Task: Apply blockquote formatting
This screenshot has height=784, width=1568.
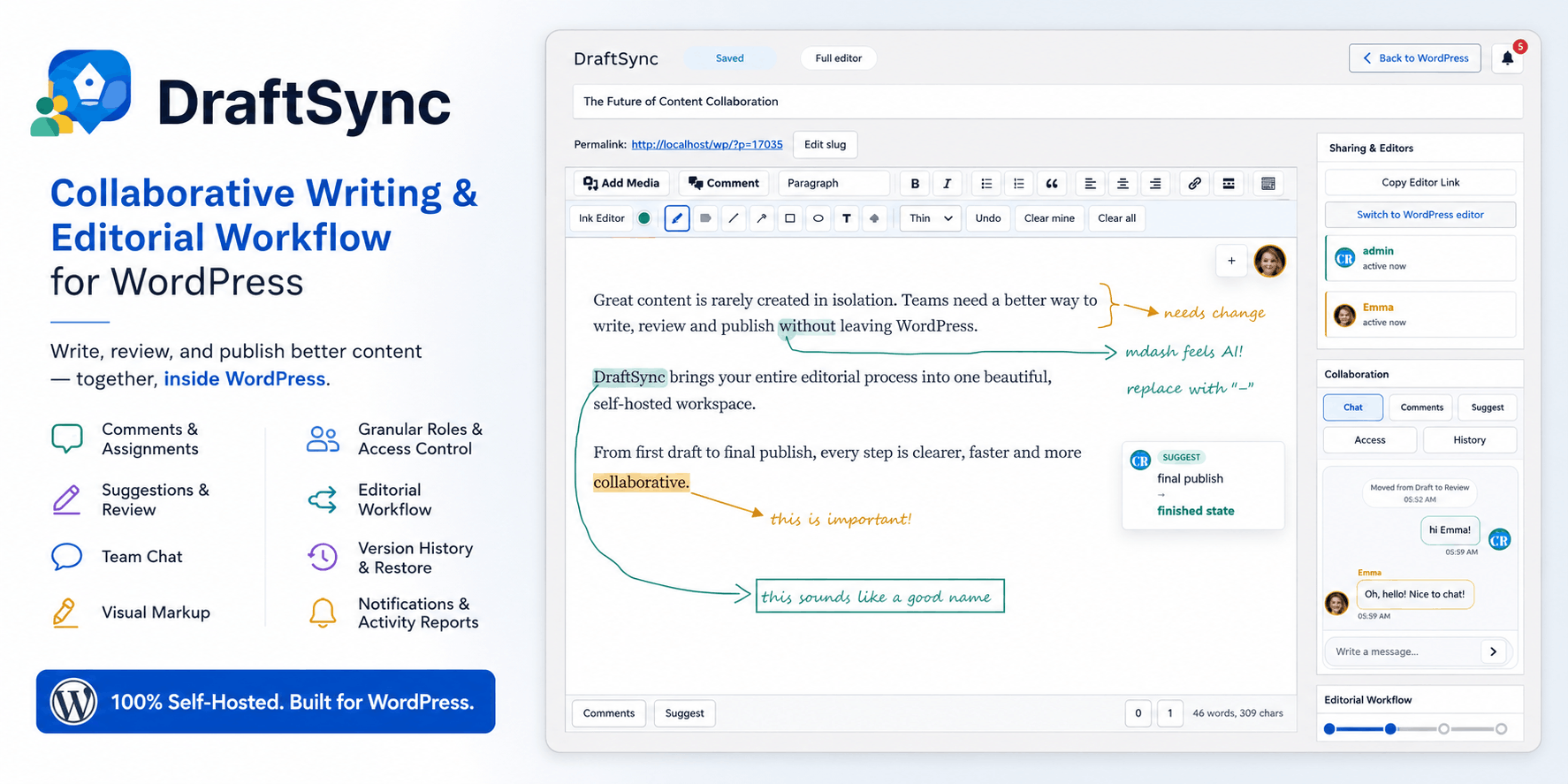Action: point(1052,183)
